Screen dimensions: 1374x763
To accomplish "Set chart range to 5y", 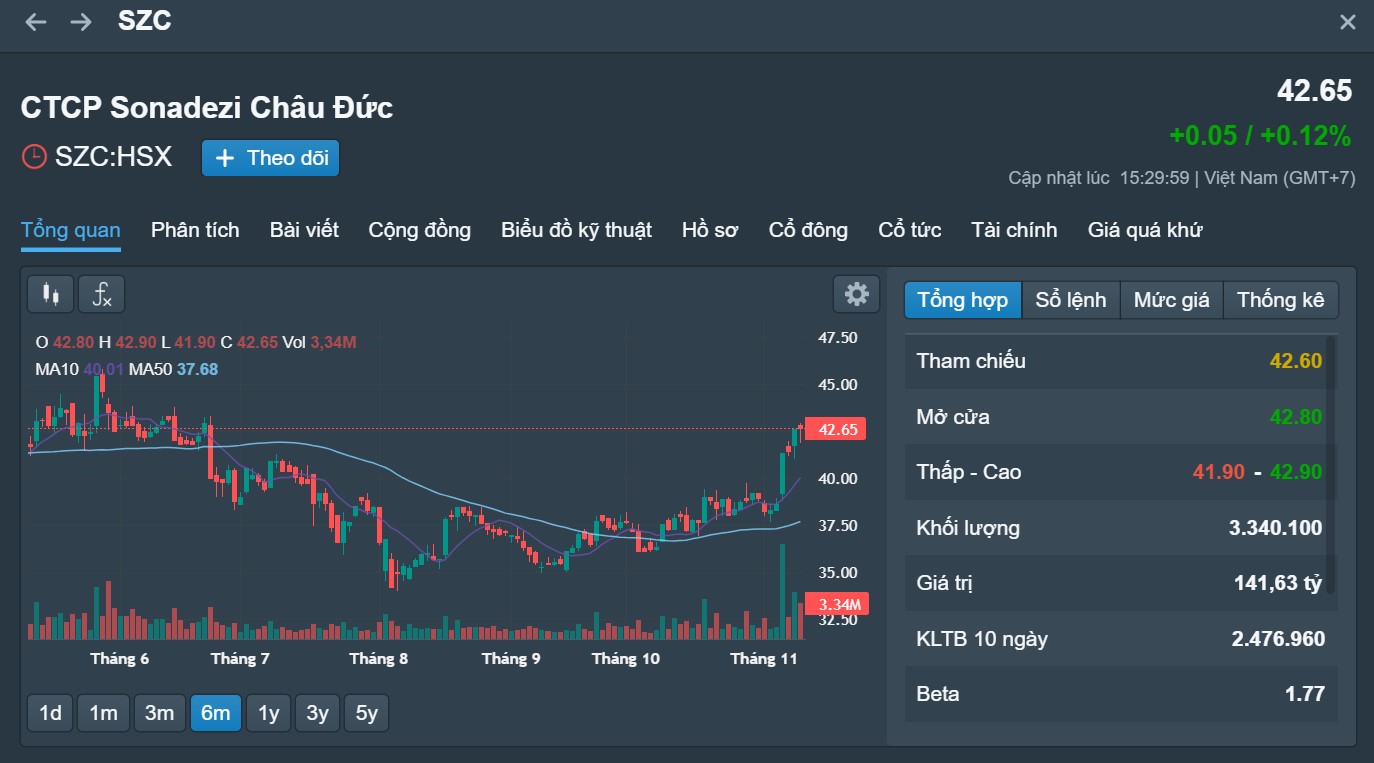I will coord(367,713).
